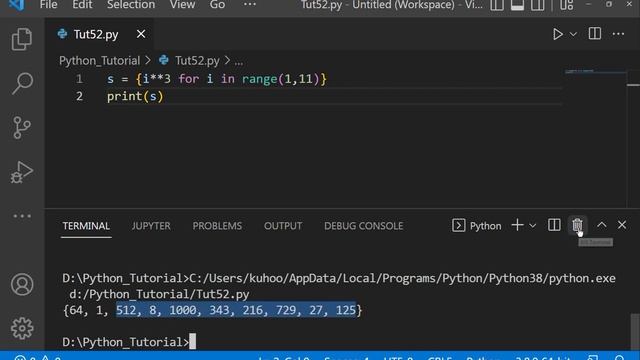Open the File menu
The image size is (640, 360).
(x=48, y=5)
